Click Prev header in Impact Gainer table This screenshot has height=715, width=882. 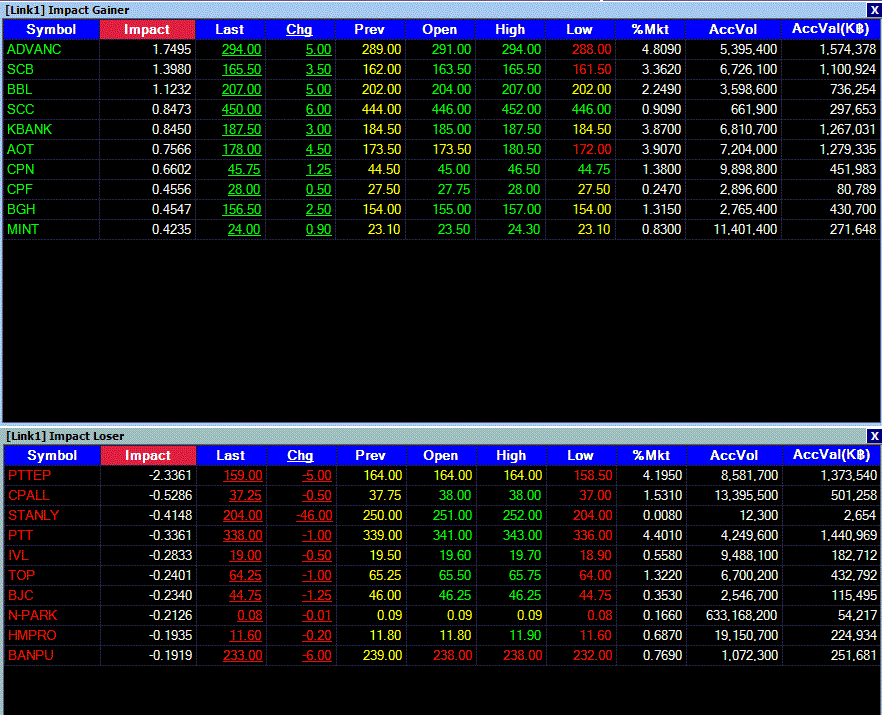point(370,30)
